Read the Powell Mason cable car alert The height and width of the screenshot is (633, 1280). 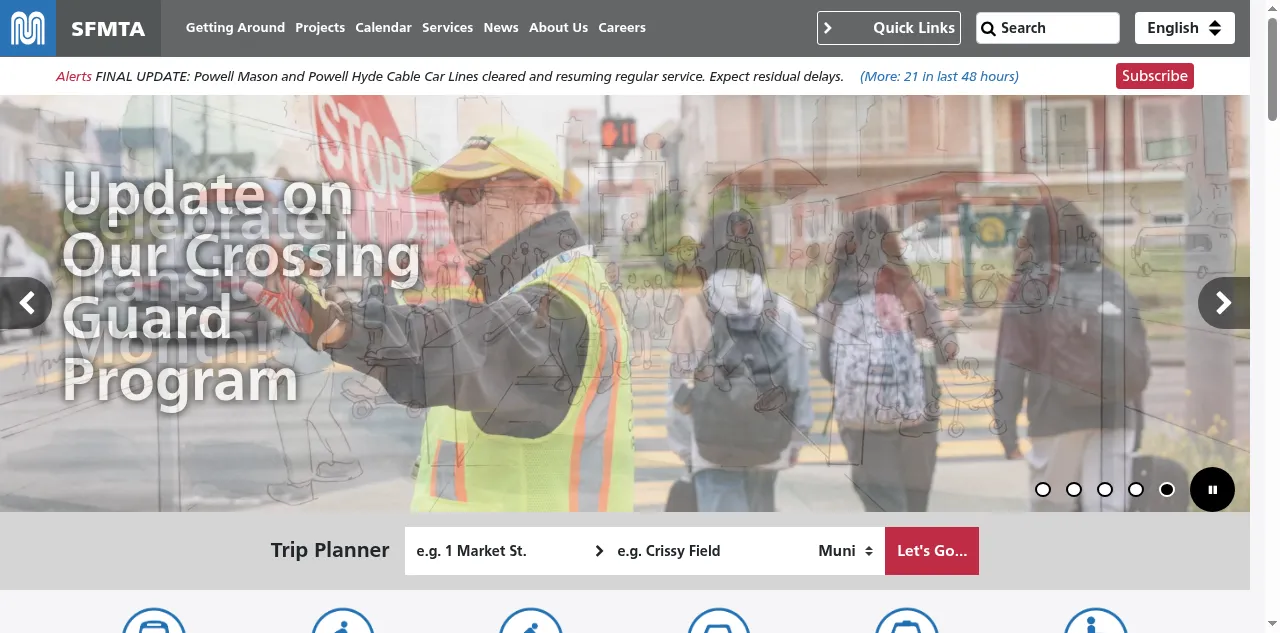[469, 76]
